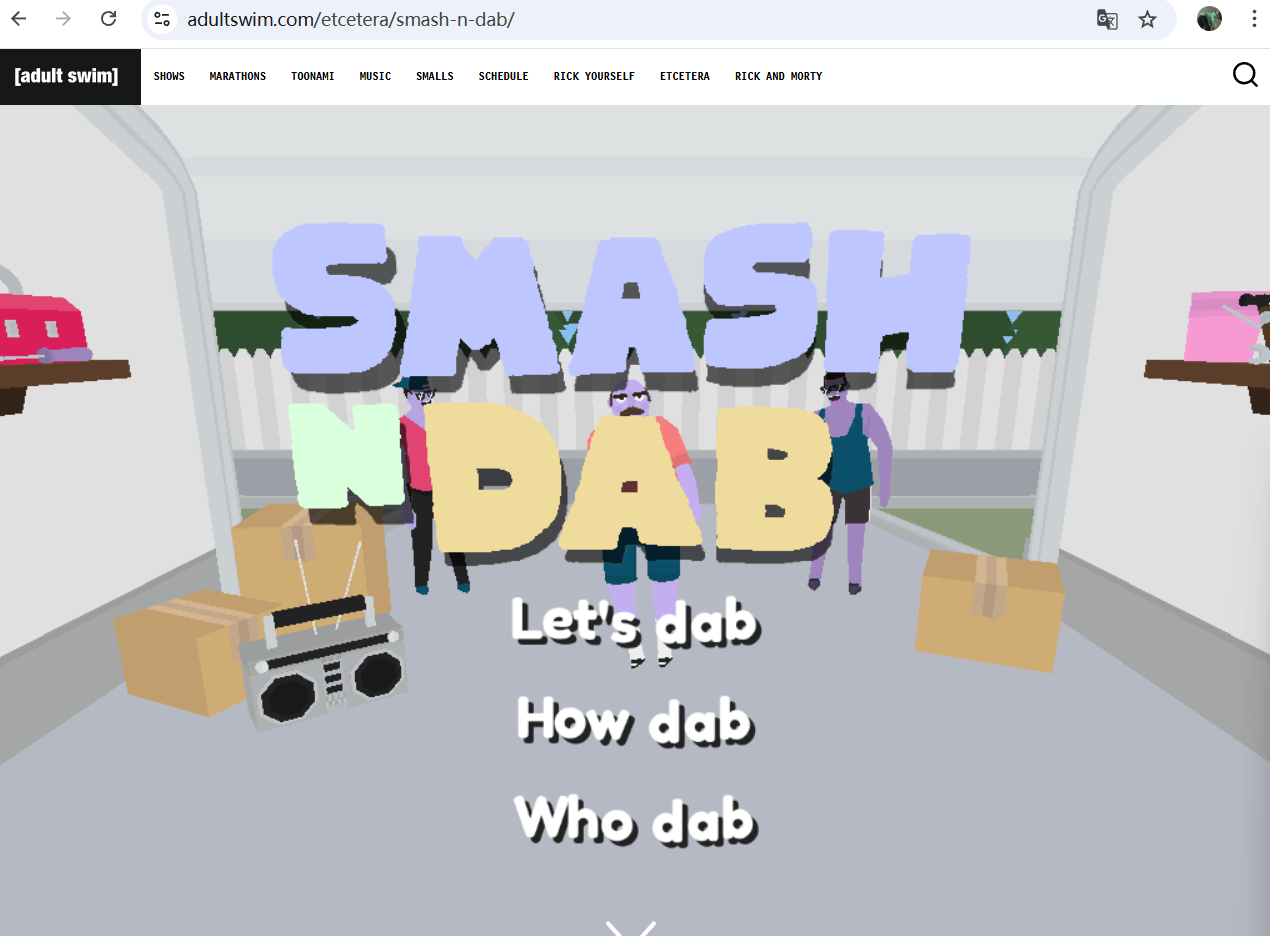This screenshot has width=1270, height=936.
Task: Click the down chevron below the menu
Action: (631, 928)
